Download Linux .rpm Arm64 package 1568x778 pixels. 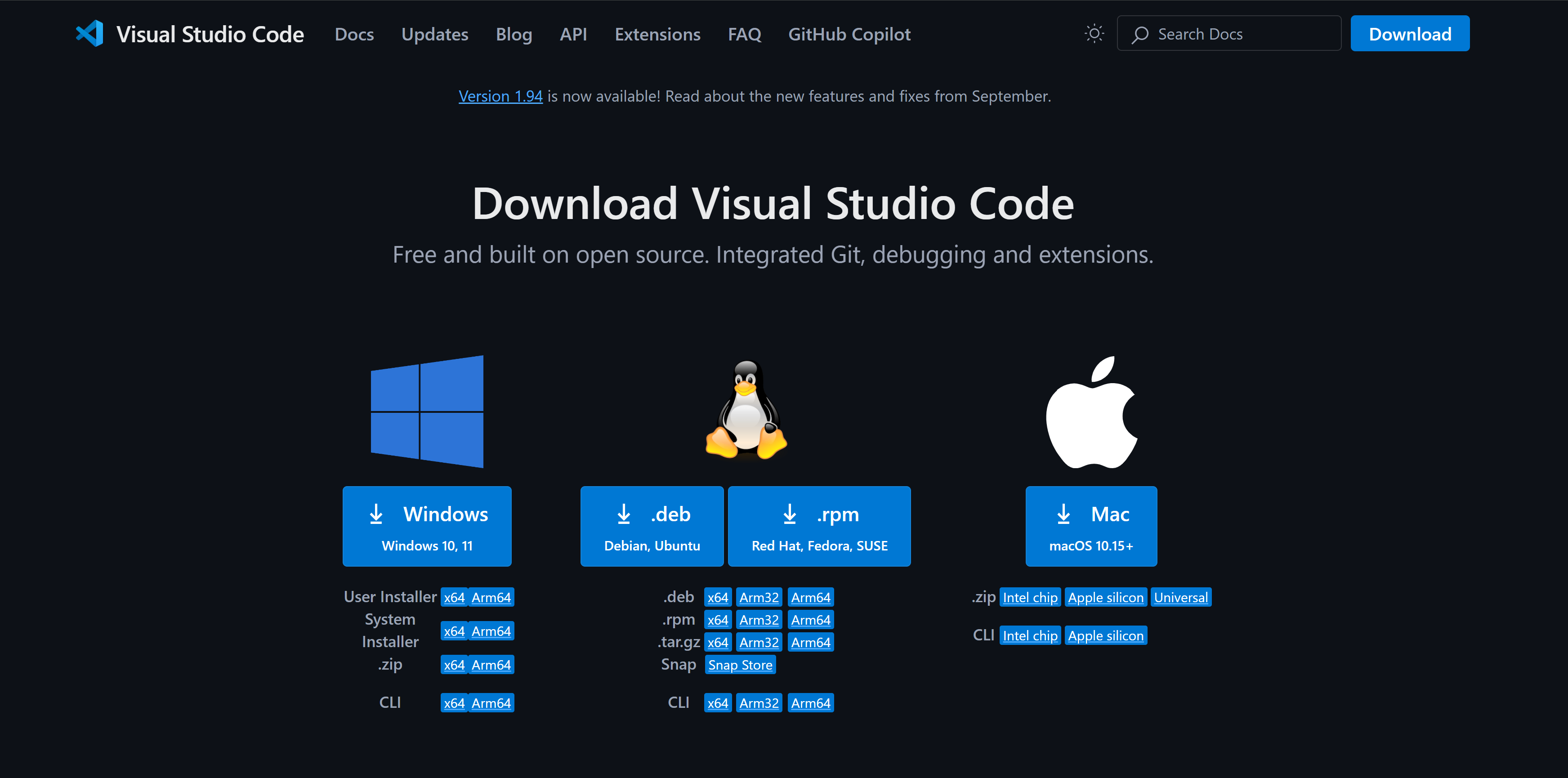(x=811, y=620)
